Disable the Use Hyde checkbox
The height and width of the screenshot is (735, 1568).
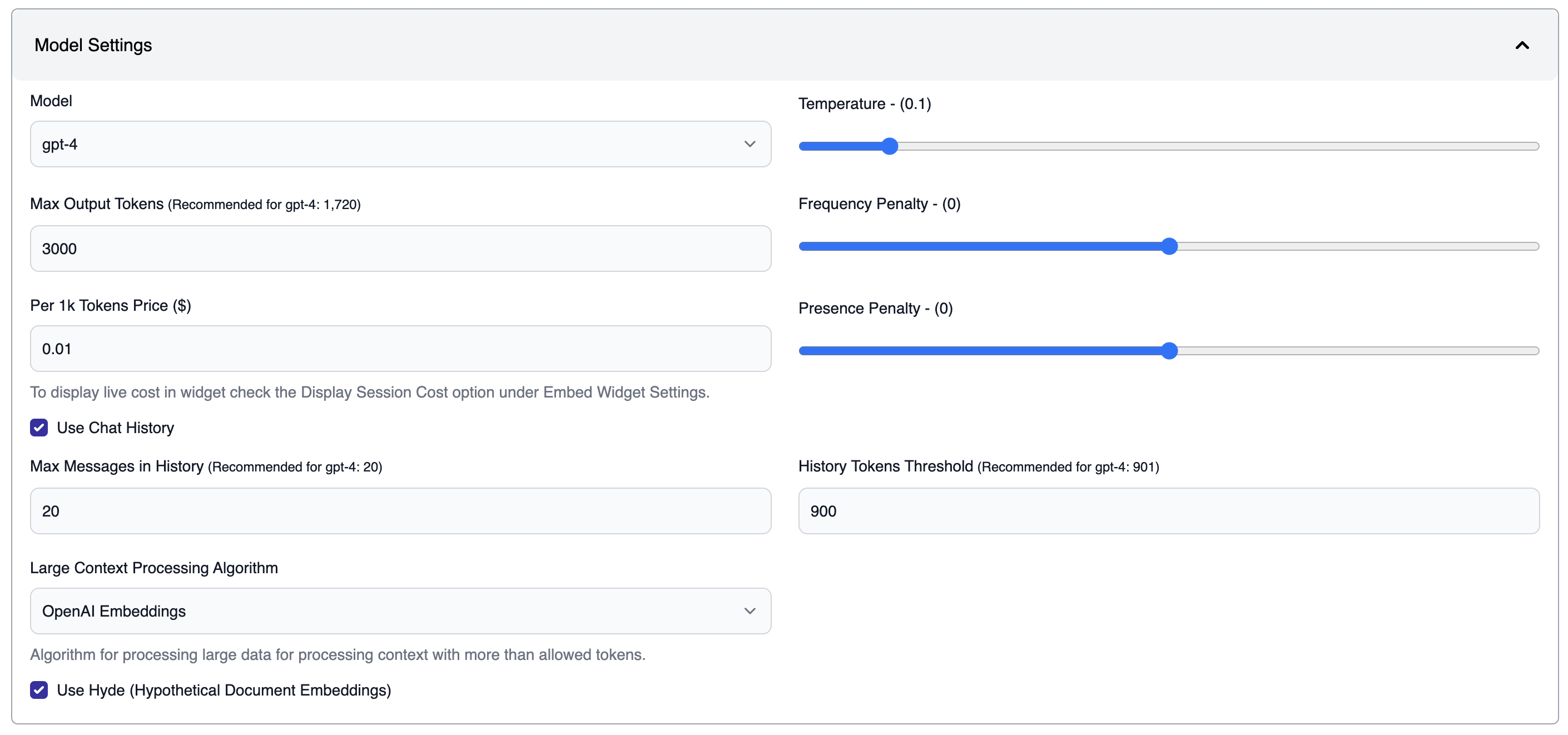[x=39, y=690]
